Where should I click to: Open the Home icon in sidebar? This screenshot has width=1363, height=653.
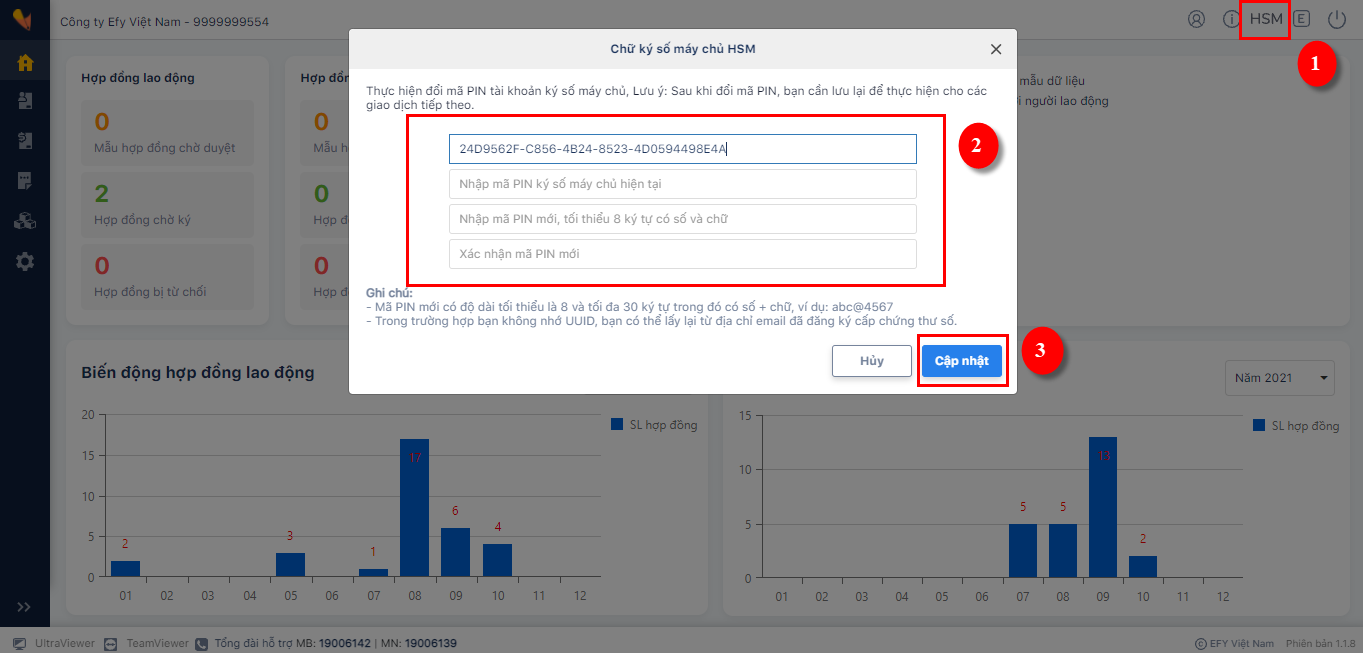pyautogui.click(x=25, y=63)
